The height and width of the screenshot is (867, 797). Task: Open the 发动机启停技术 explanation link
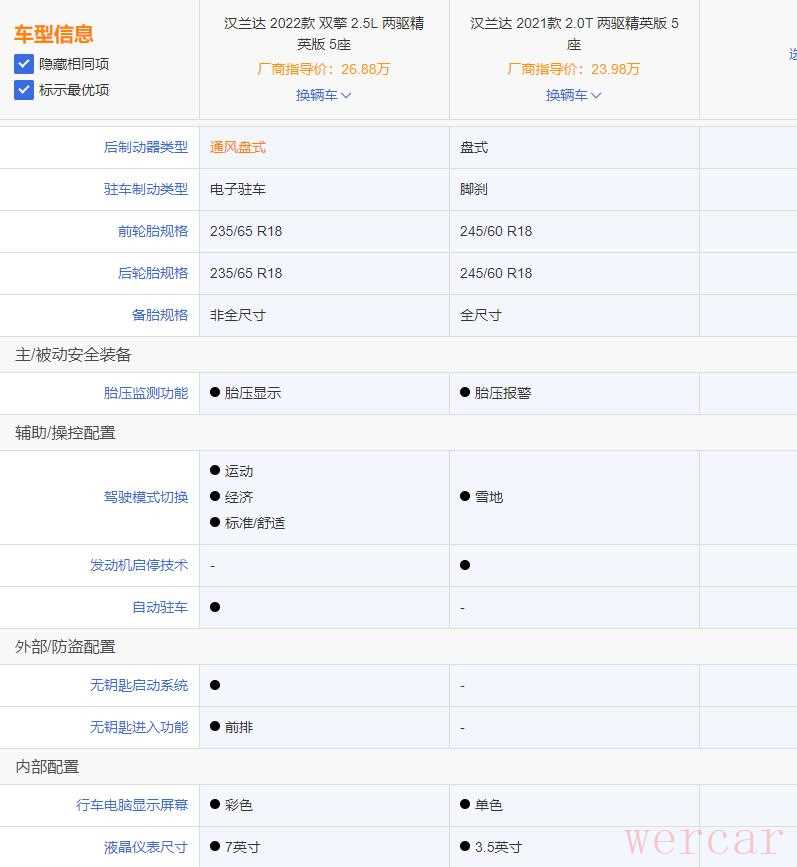(x=139, y=565)
